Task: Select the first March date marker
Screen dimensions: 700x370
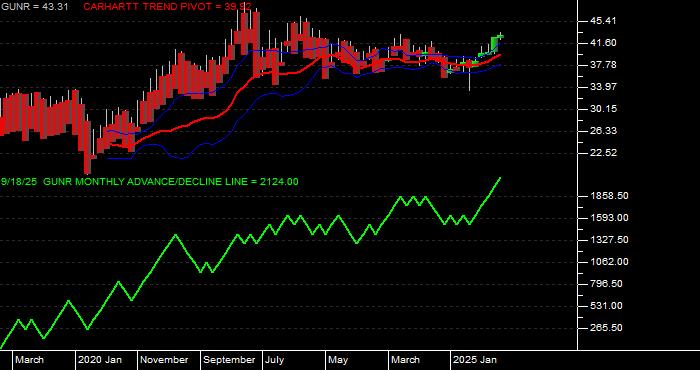Action: [x=29, y=360]
